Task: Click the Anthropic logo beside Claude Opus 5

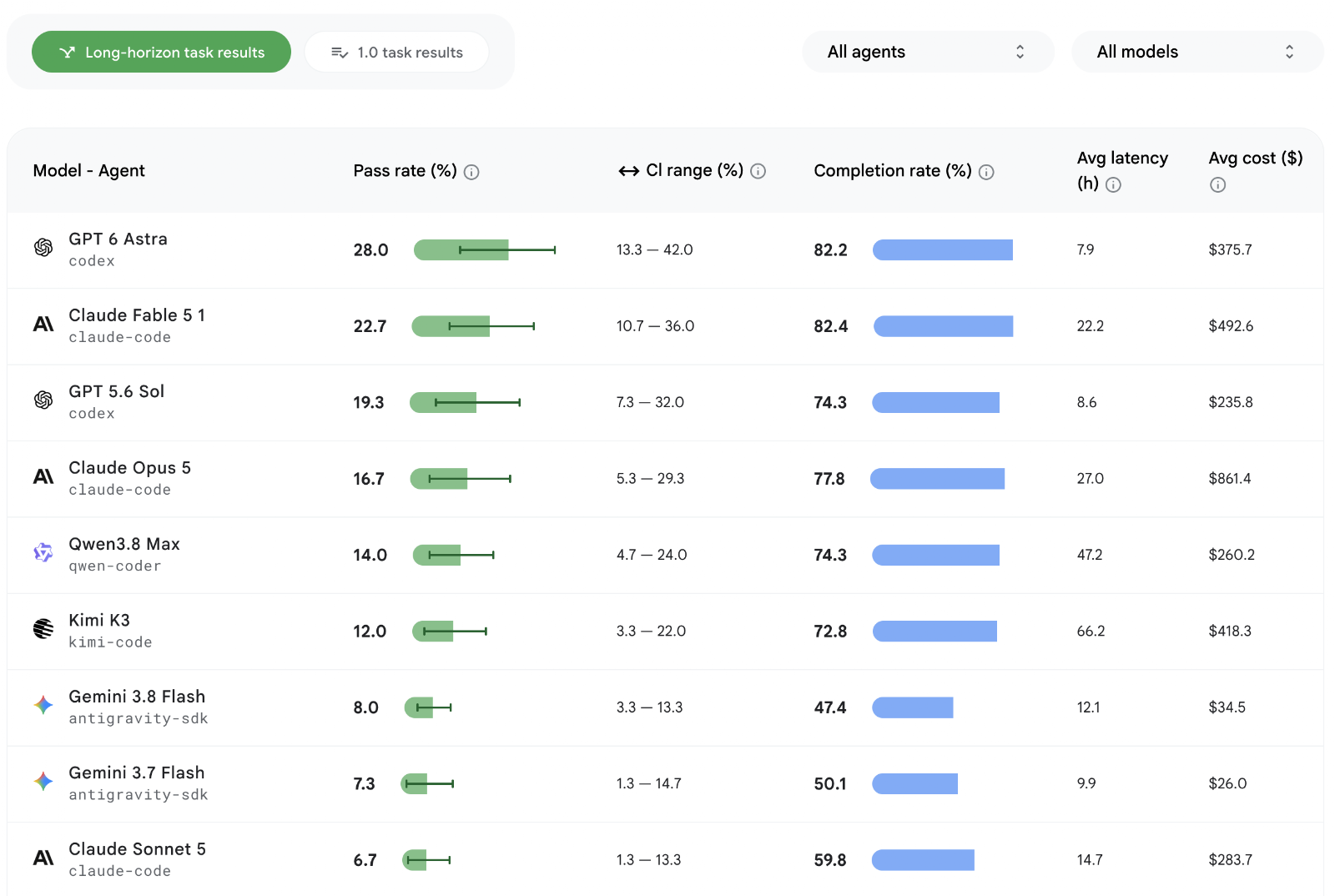Action: coord(43,476)
